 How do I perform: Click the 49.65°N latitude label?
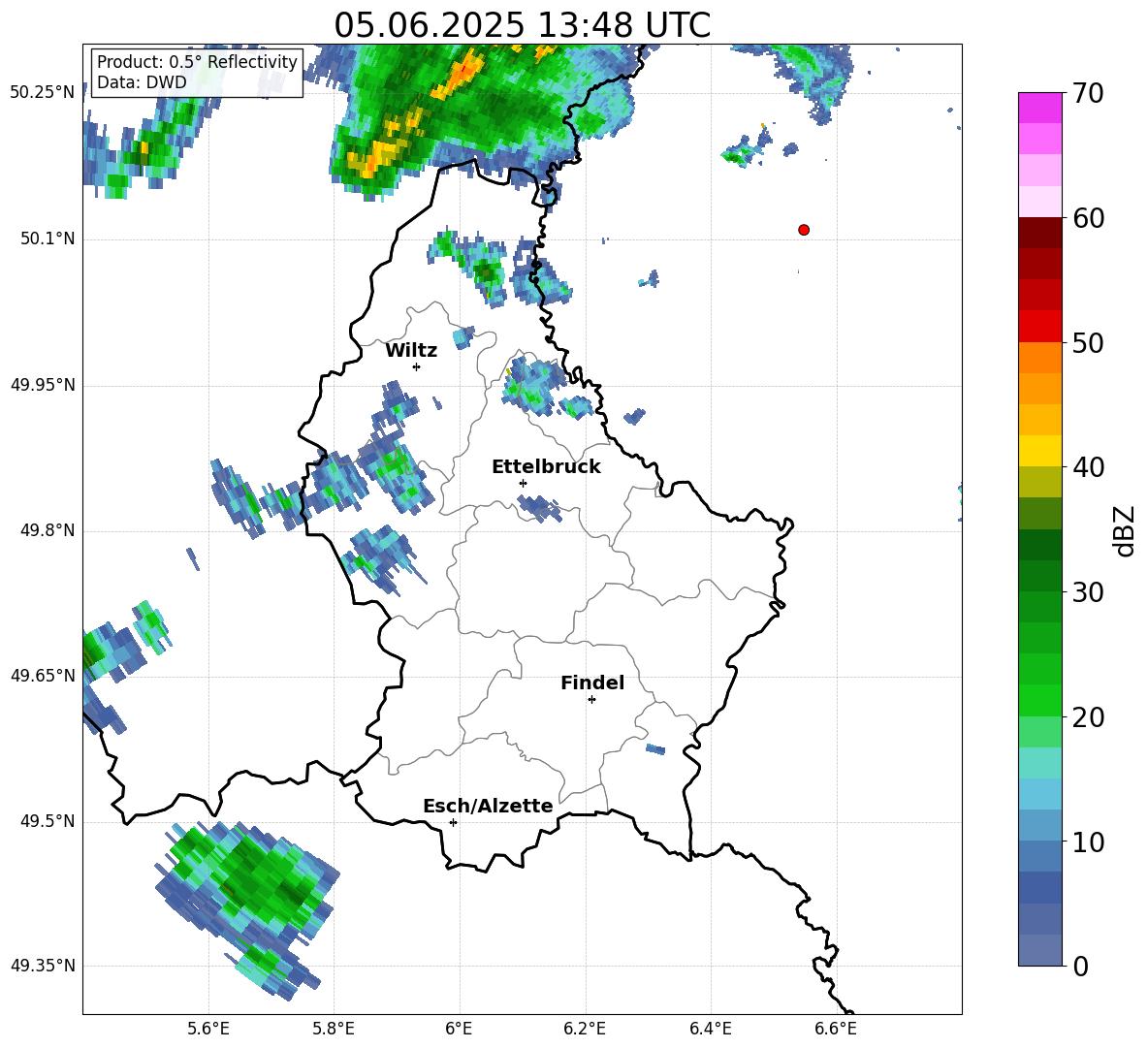point(43,676)
